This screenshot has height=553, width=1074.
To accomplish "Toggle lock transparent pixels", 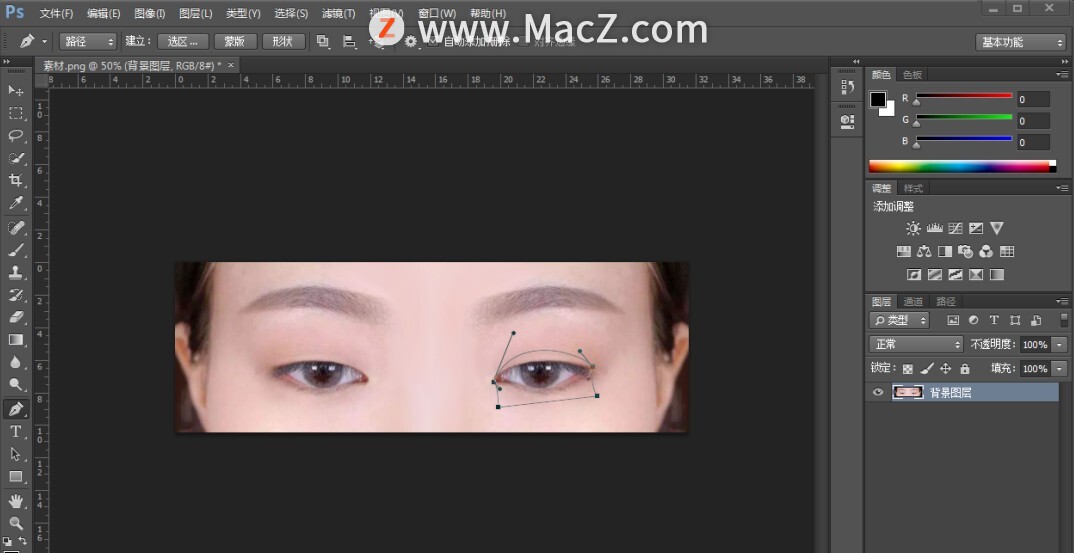I will [x=908, y=369].
